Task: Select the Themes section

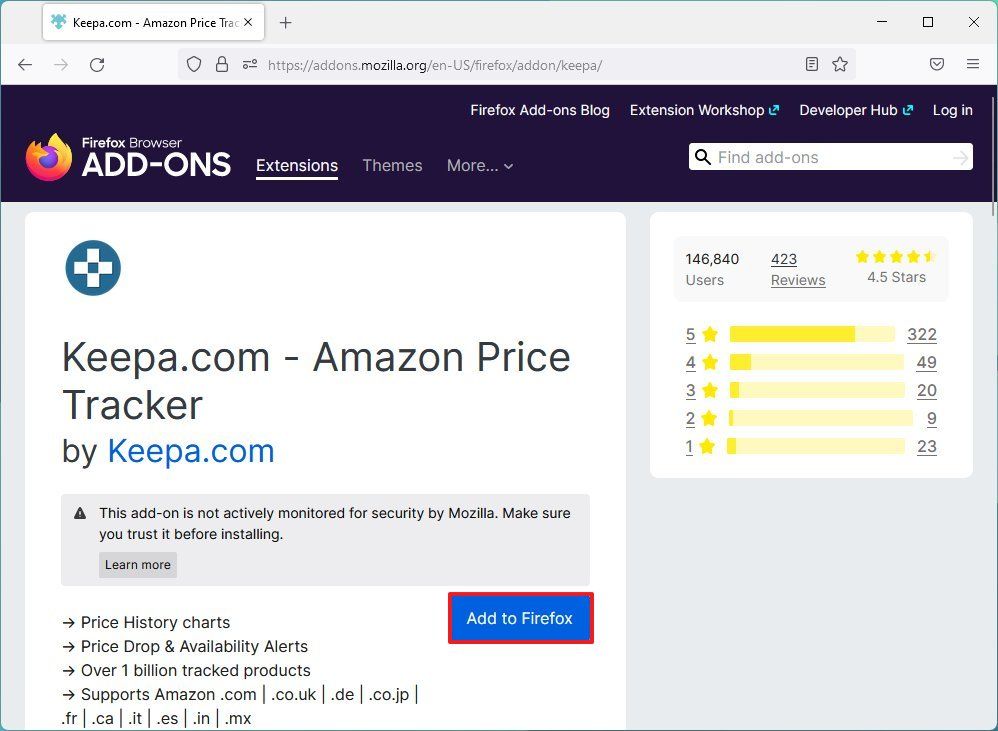Action: (392, 166)
